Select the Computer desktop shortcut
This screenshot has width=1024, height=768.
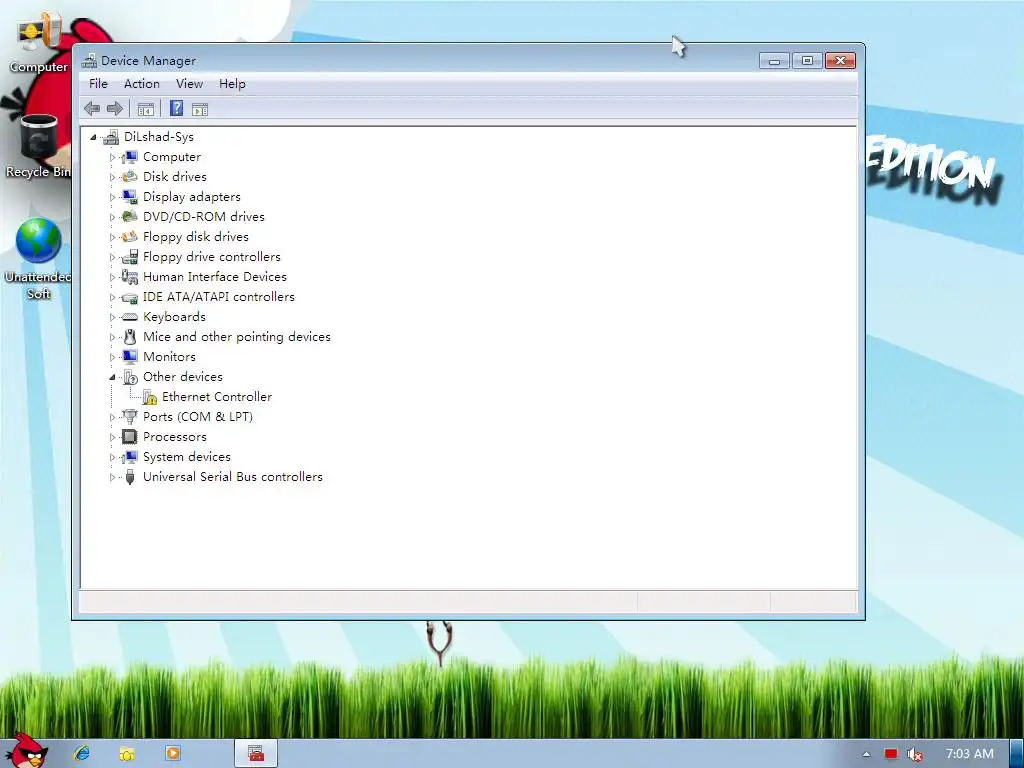(x=38, y=42)
